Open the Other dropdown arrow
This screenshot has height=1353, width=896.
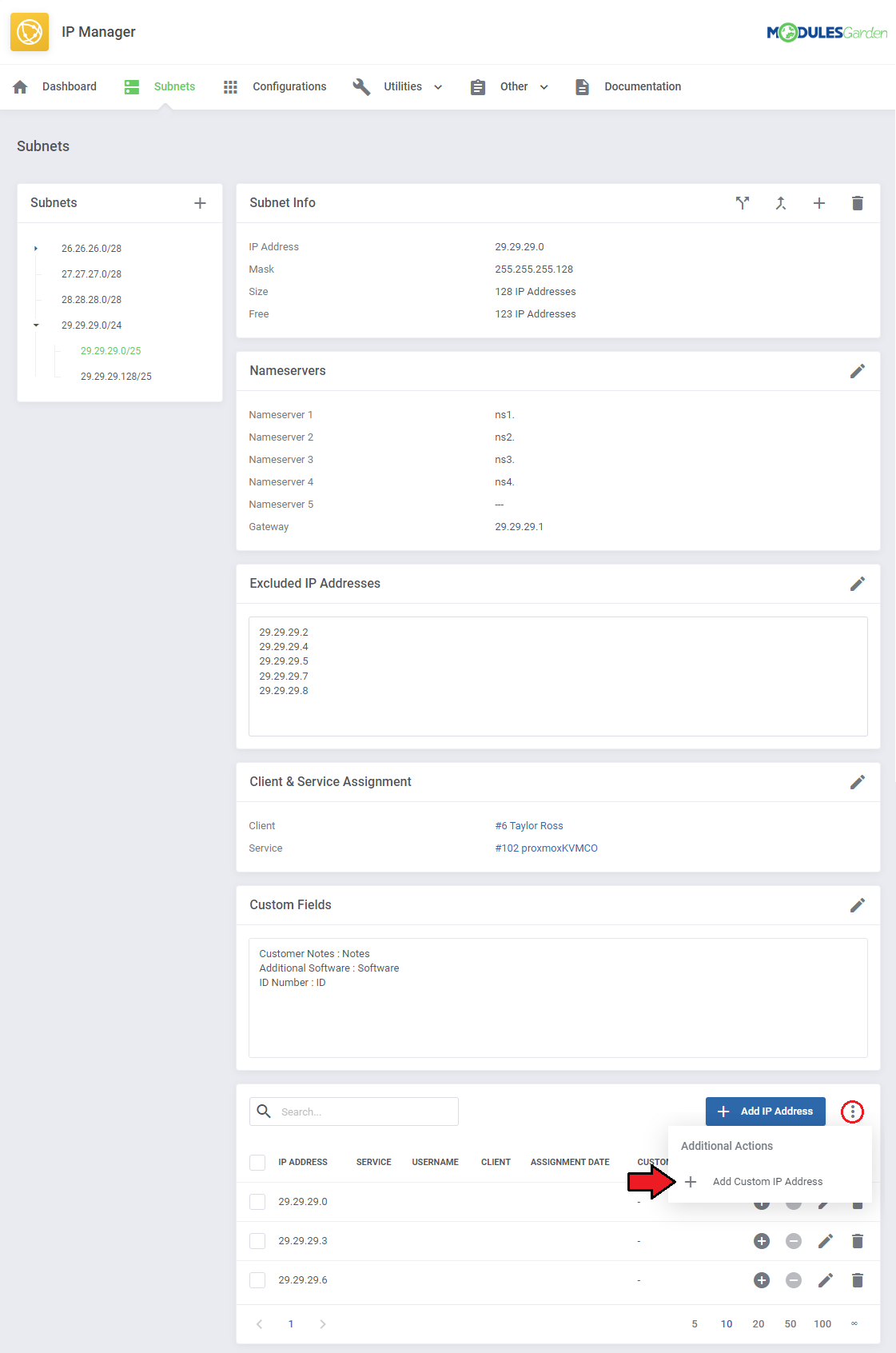click(544, 87)
